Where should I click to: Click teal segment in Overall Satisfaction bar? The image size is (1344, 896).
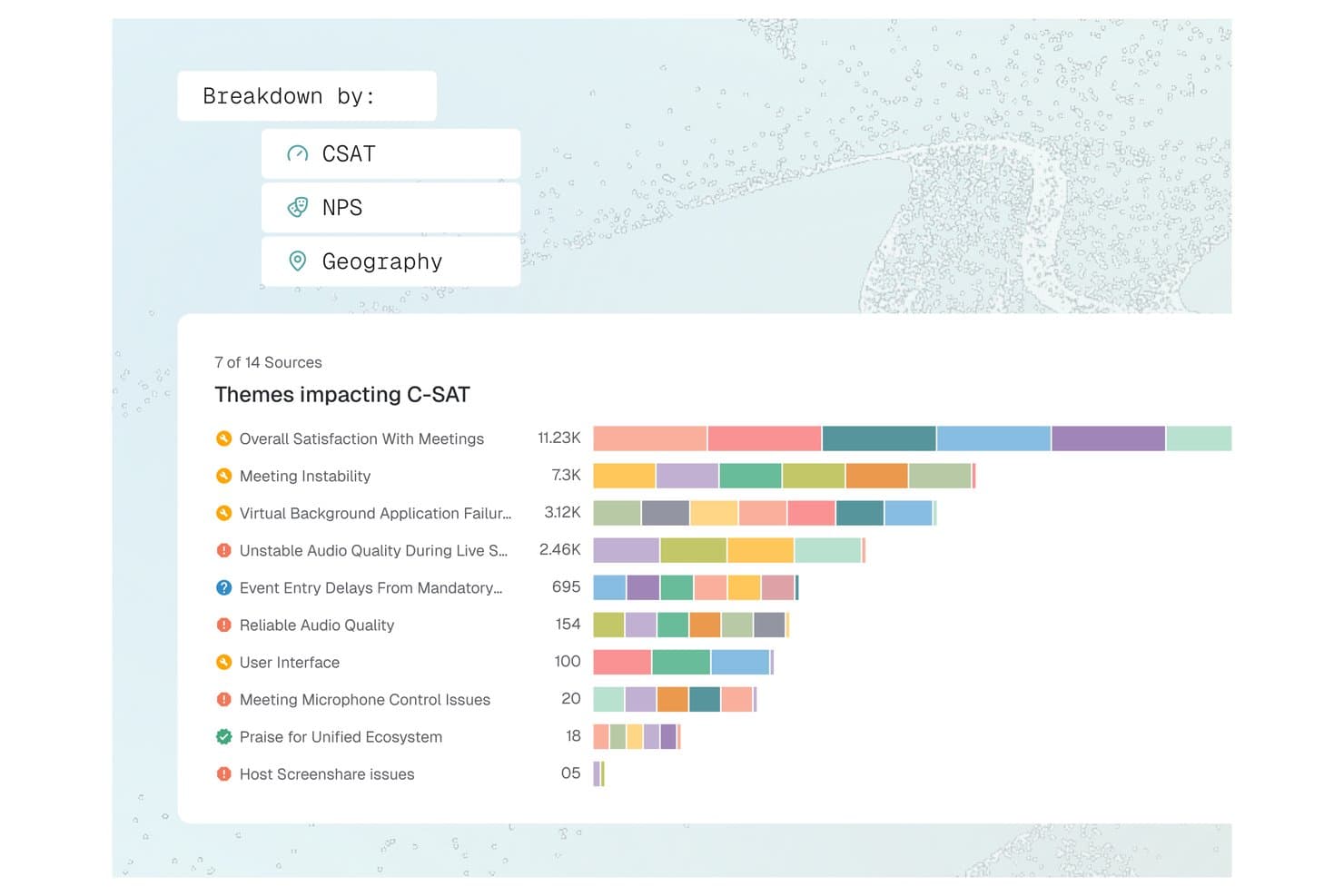[879, 438]
